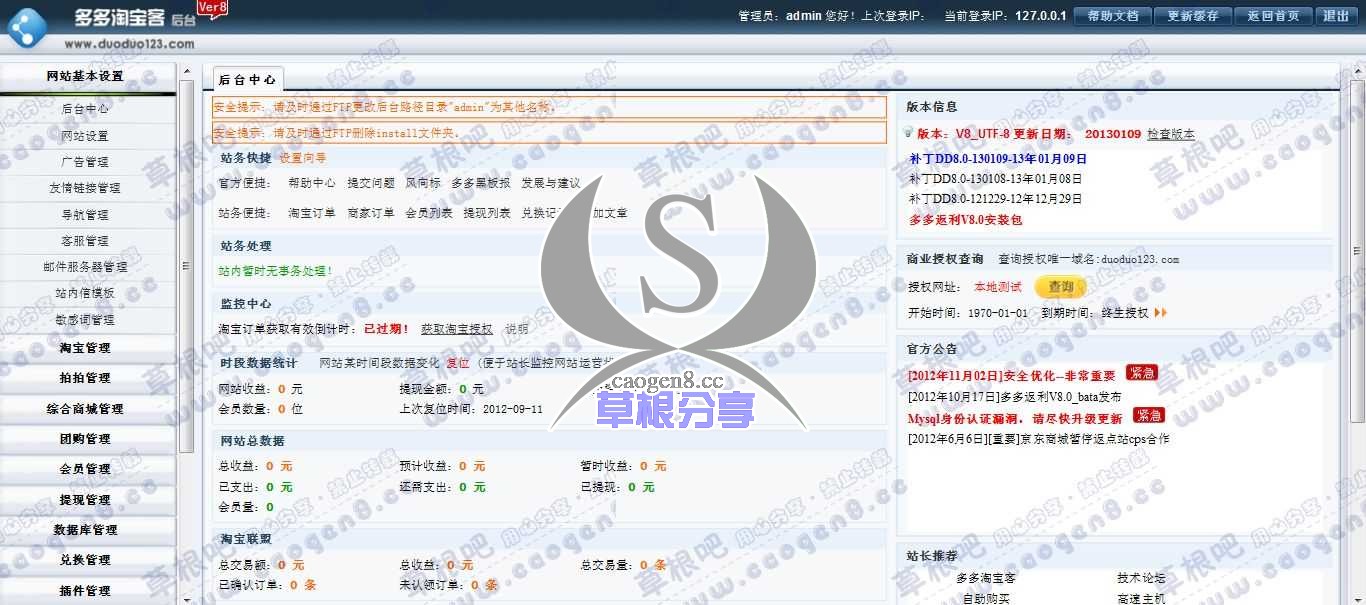Open the 检查版本 version check link
1366x605 pixels.
coord(1170,133)
